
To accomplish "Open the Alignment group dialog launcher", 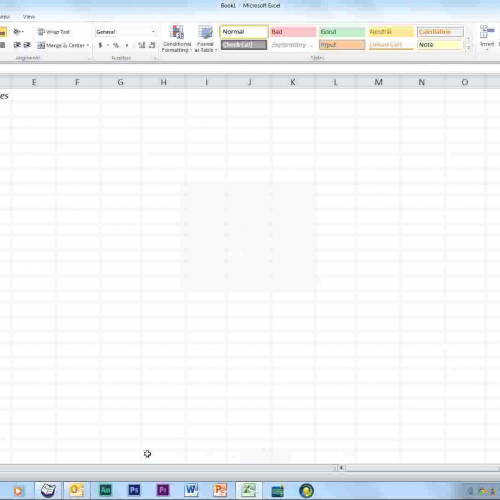I will [89, 58].
